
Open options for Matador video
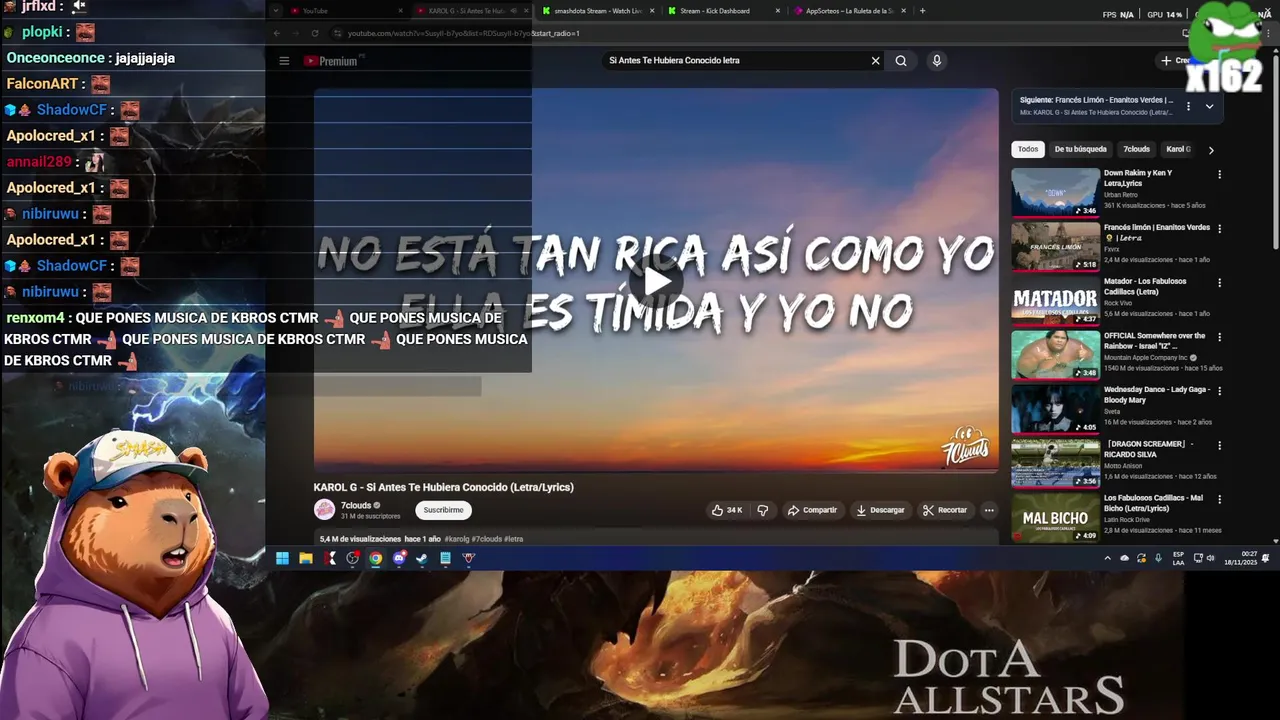(1219, 282)
